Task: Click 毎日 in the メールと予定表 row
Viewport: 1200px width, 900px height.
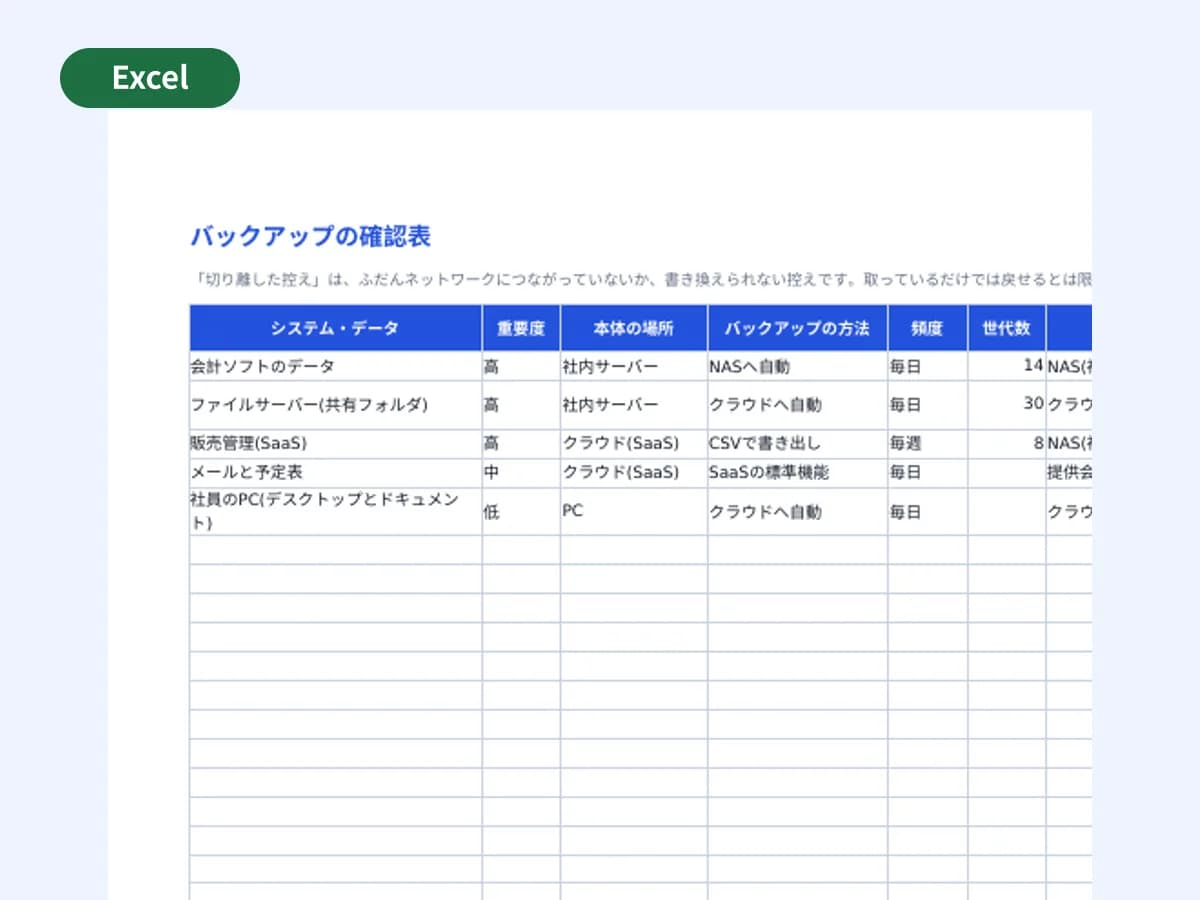Action: (x=927, y=473)
